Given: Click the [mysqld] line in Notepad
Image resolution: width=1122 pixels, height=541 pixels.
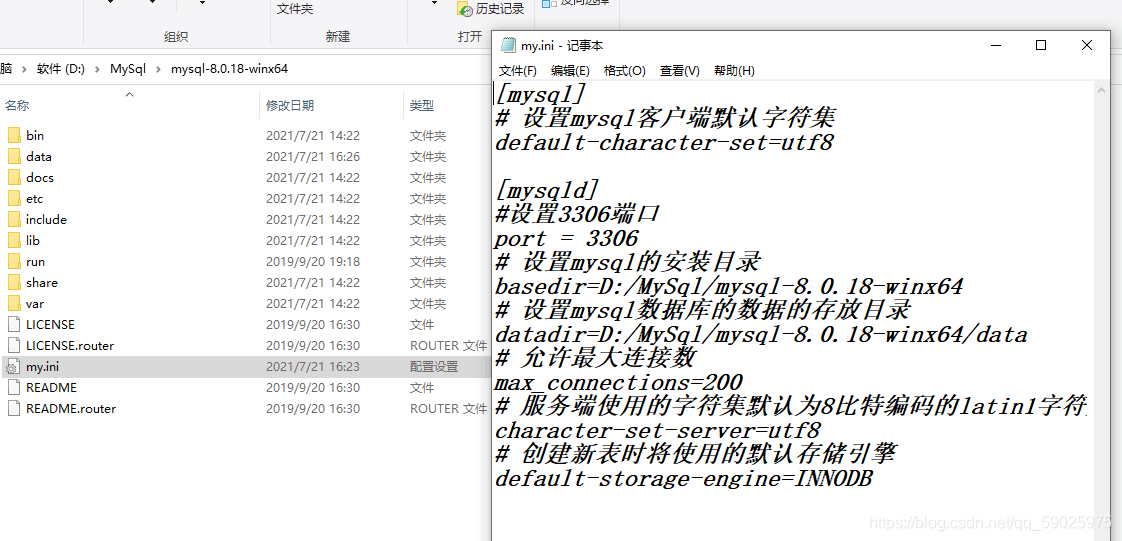Looking at the screenshot, I should 547,190.
